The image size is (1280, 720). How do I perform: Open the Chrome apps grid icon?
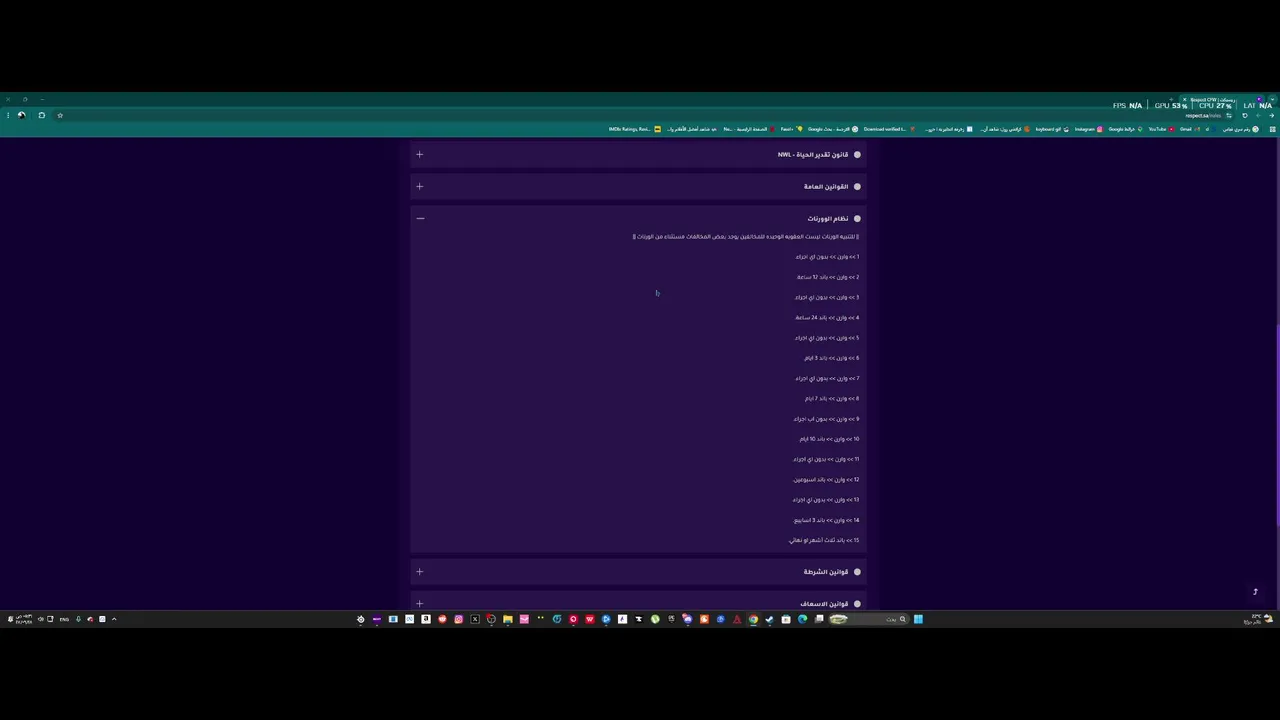(1272, 129)
